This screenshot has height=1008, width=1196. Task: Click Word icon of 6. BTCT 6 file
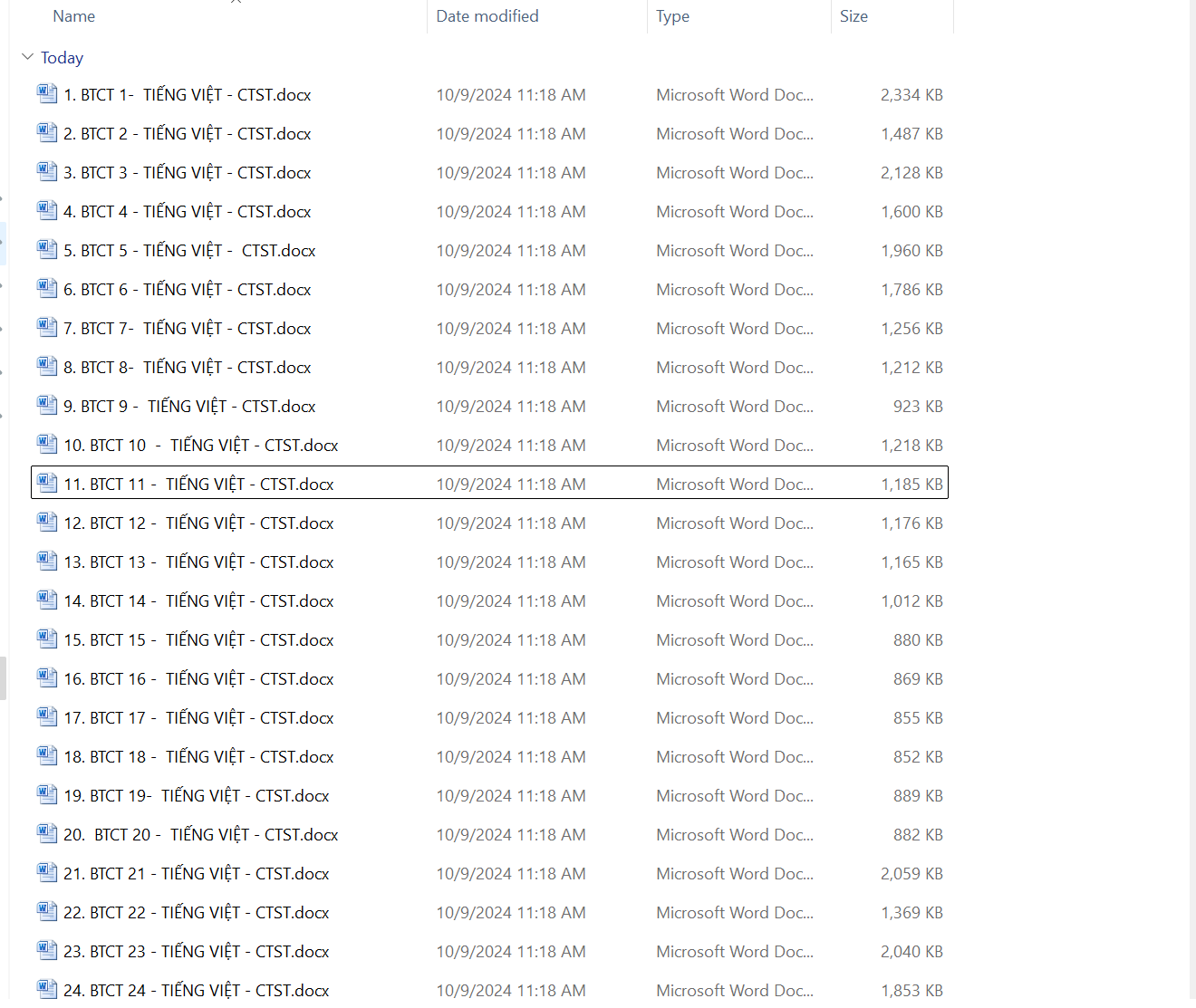click(47, 288)
